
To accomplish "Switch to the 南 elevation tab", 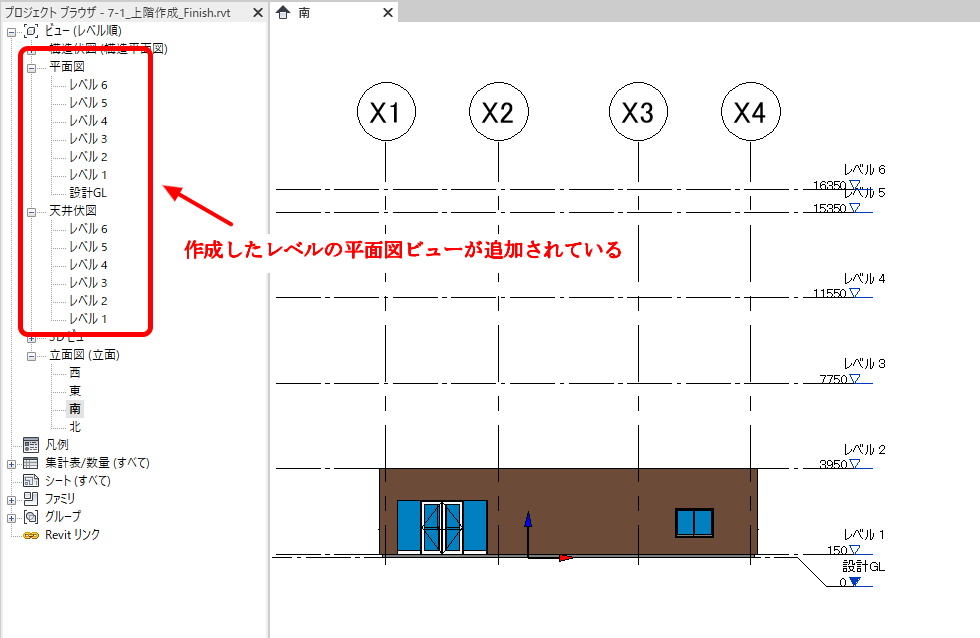I will (x=304, y=12).
